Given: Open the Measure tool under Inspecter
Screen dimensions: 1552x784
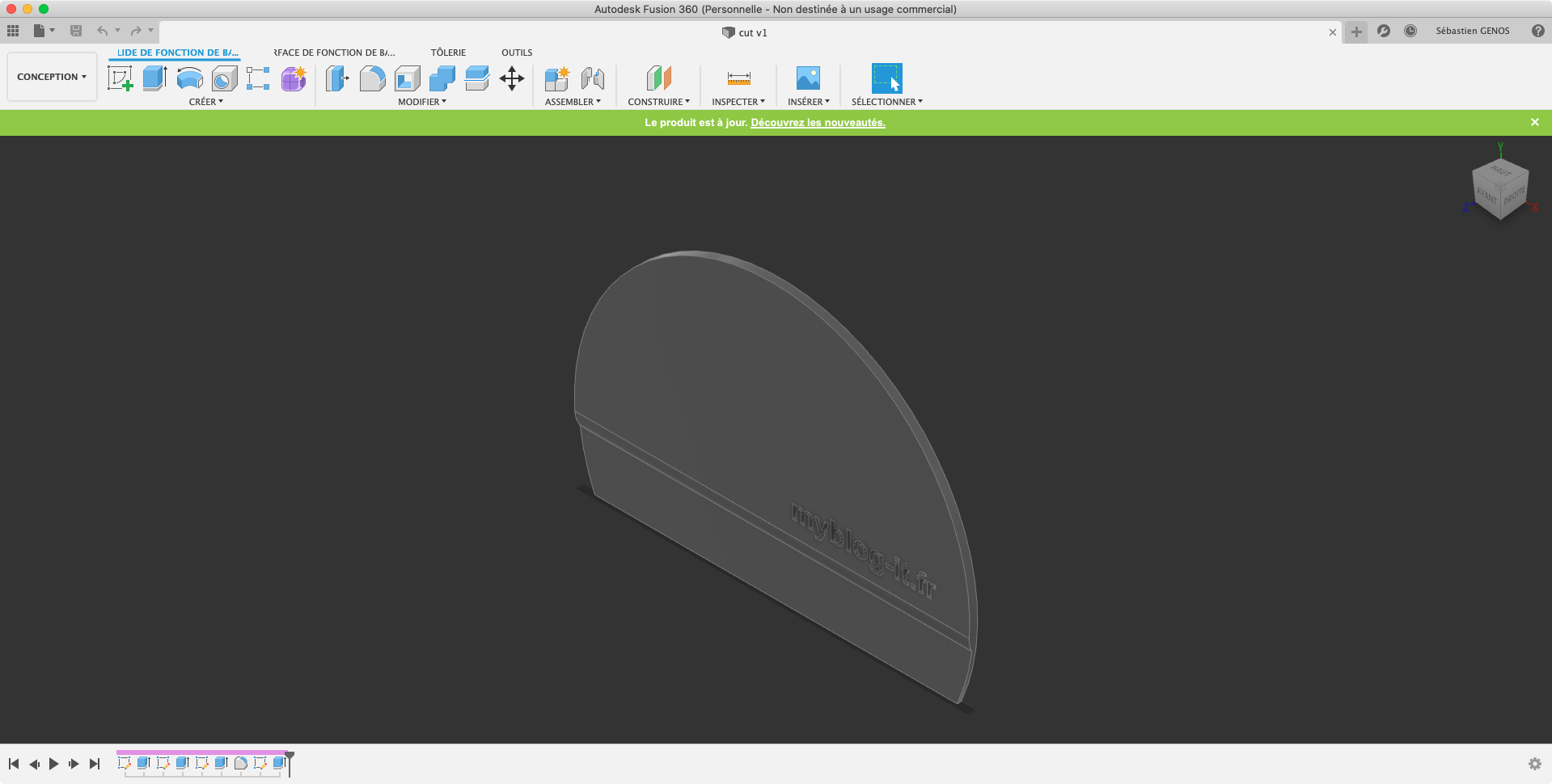Looking at the screenshot, I should [738, 78].
